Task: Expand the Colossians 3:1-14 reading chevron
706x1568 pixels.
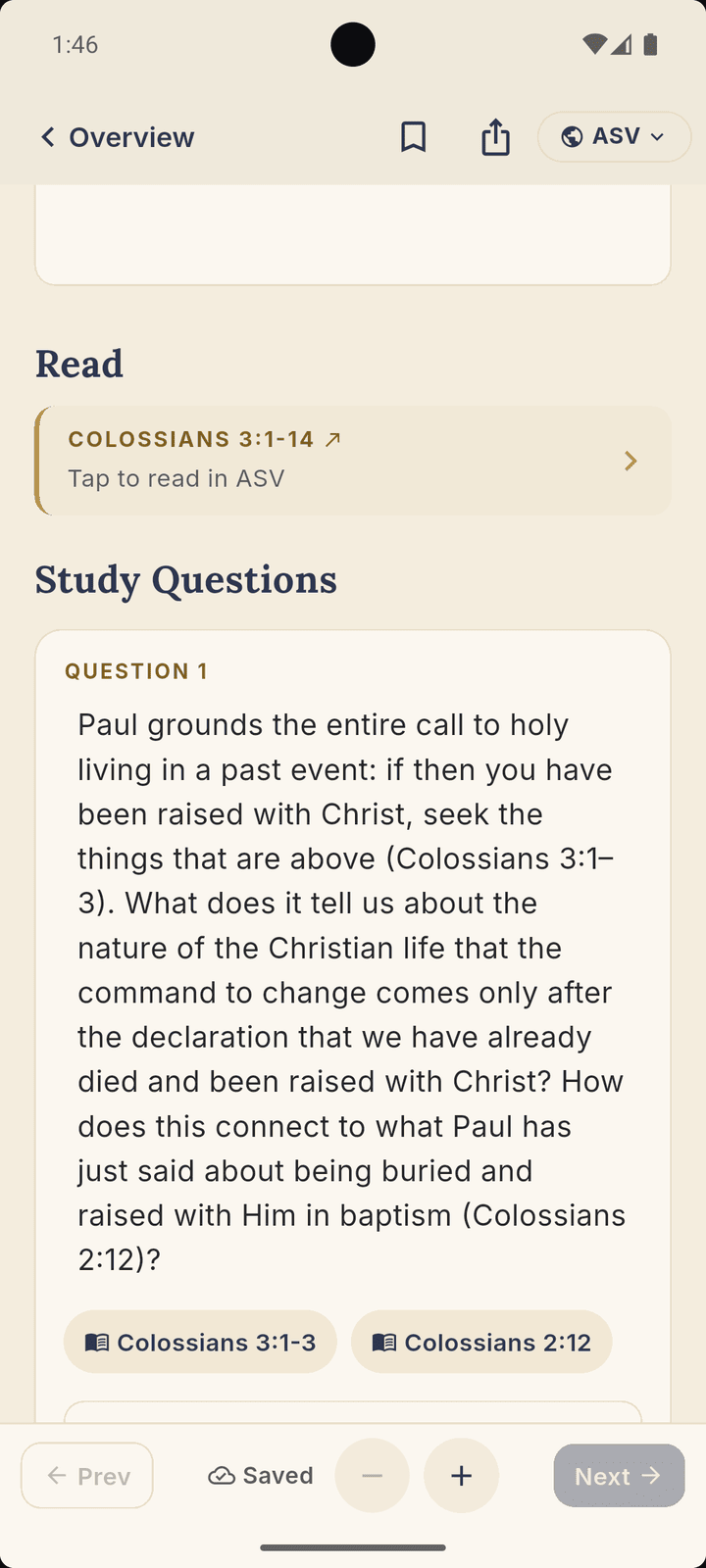Action: click(630, 461)
